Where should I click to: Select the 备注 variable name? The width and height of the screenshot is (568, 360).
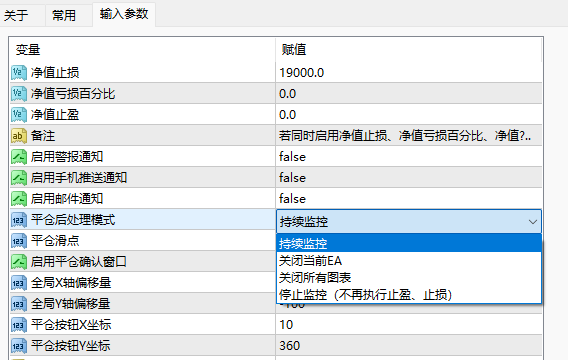pyautogui.click(x=43, y=136)
